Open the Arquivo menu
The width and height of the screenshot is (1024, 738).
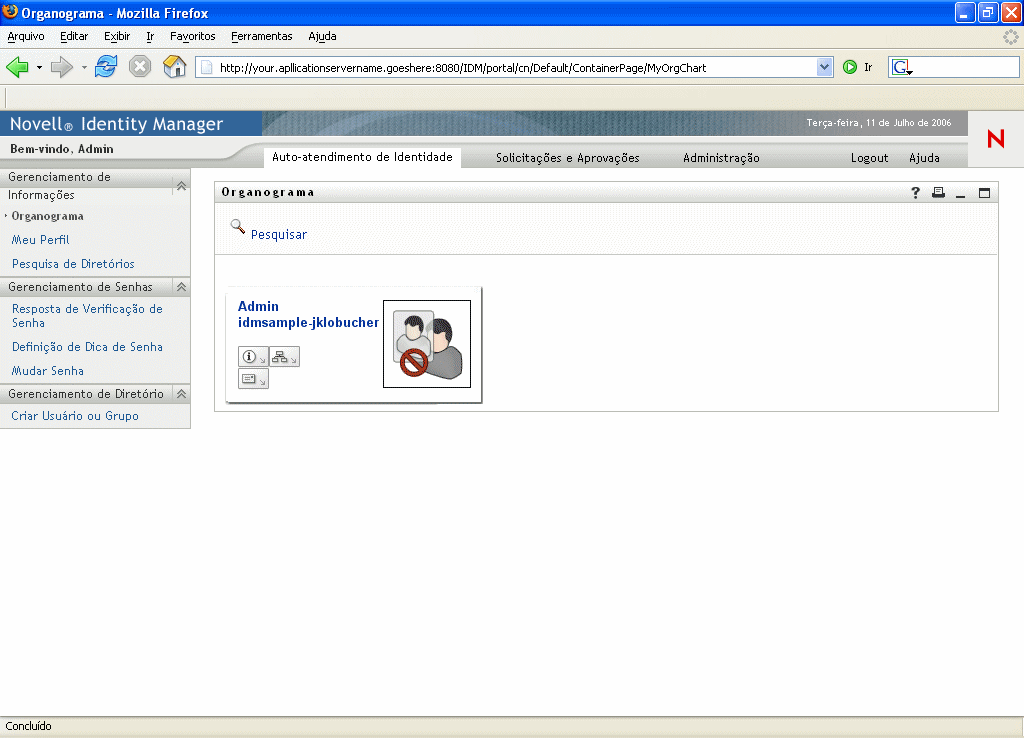point(26,37)
